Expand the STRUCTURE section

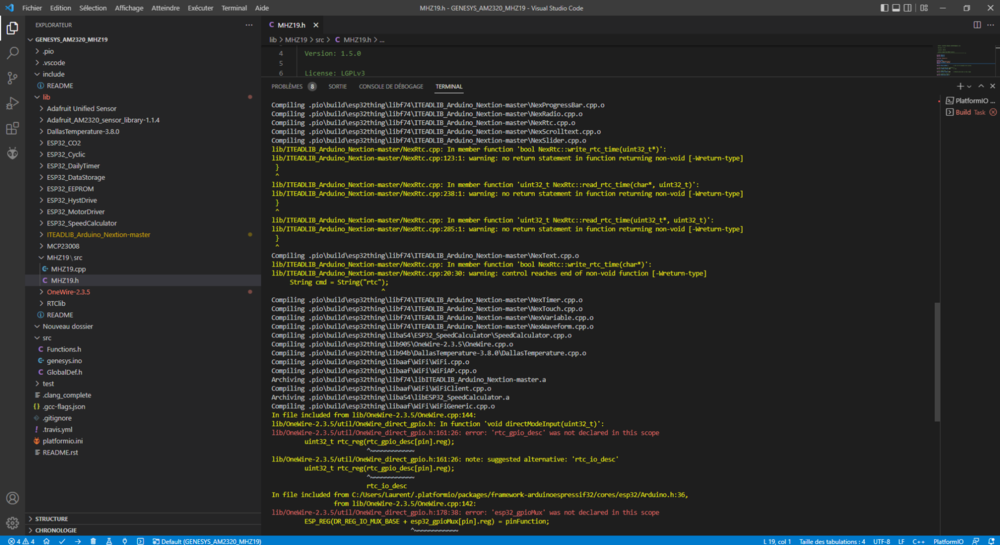pyautogui.click(x=143, y=519)
